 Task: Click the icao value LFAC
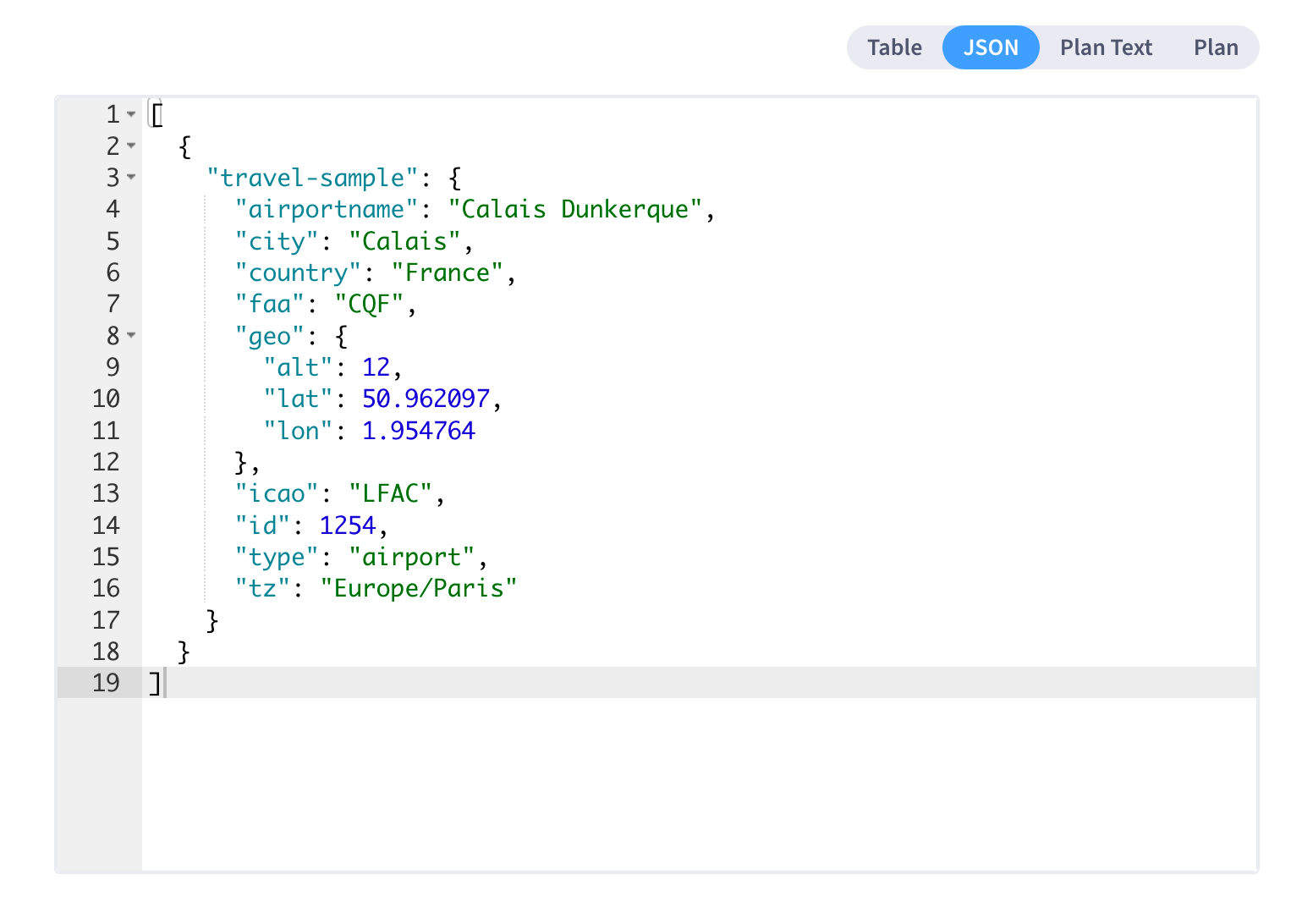[x=392, y=492]
